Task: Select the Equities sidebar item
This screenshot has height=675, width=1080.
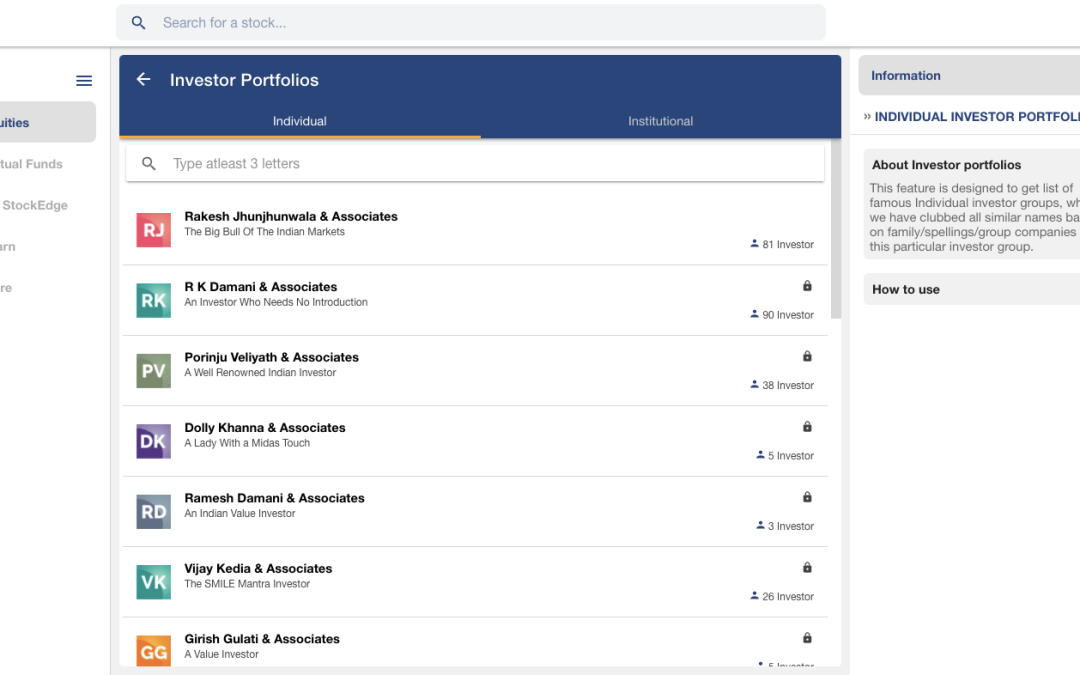Action: click(x=47, y=123)
